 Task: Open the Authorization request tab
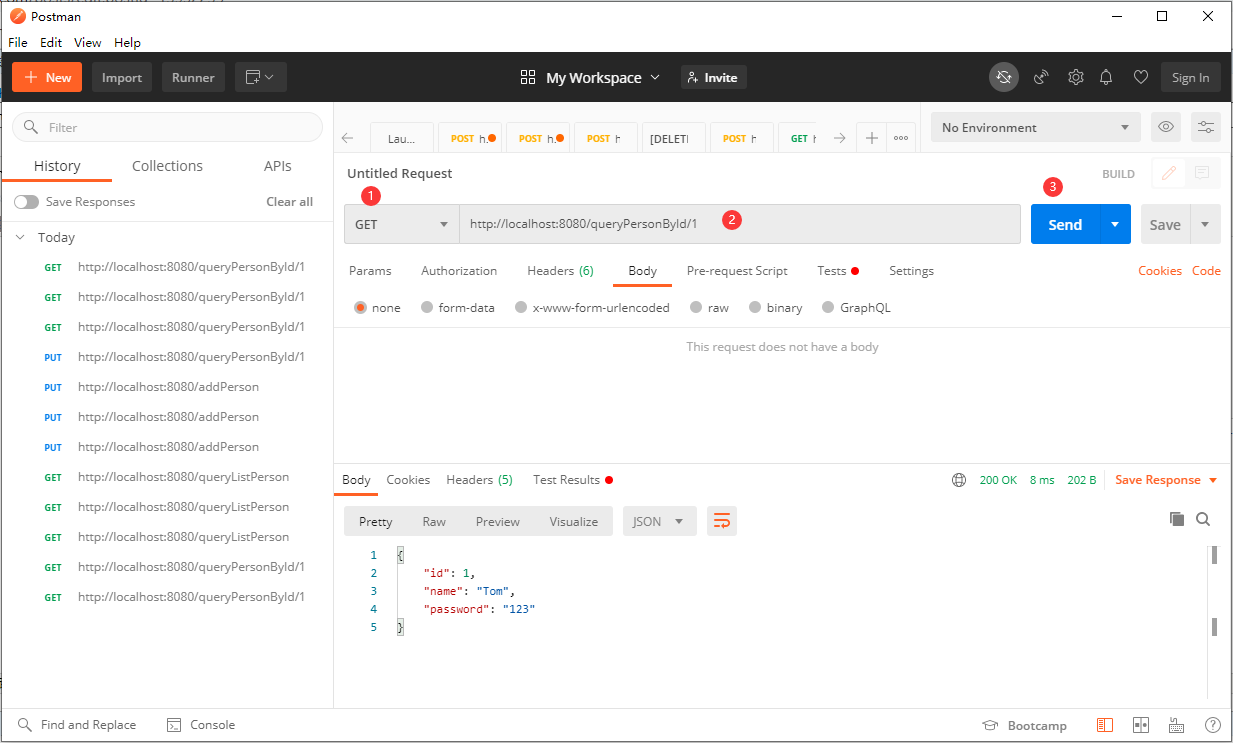pos(459,271)
